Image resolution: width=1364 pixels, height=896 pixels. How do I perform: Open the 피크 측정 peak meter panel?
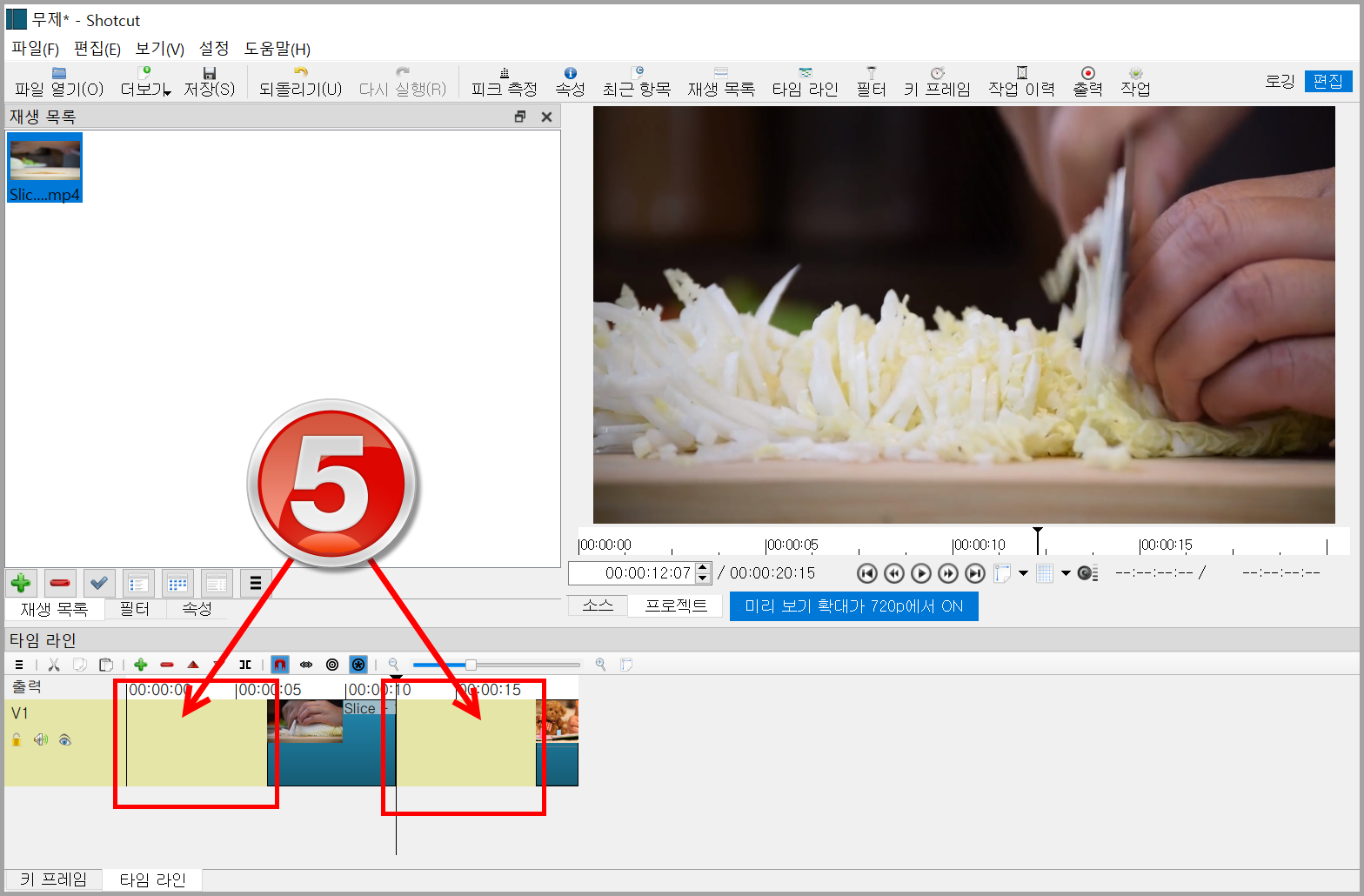505,82
